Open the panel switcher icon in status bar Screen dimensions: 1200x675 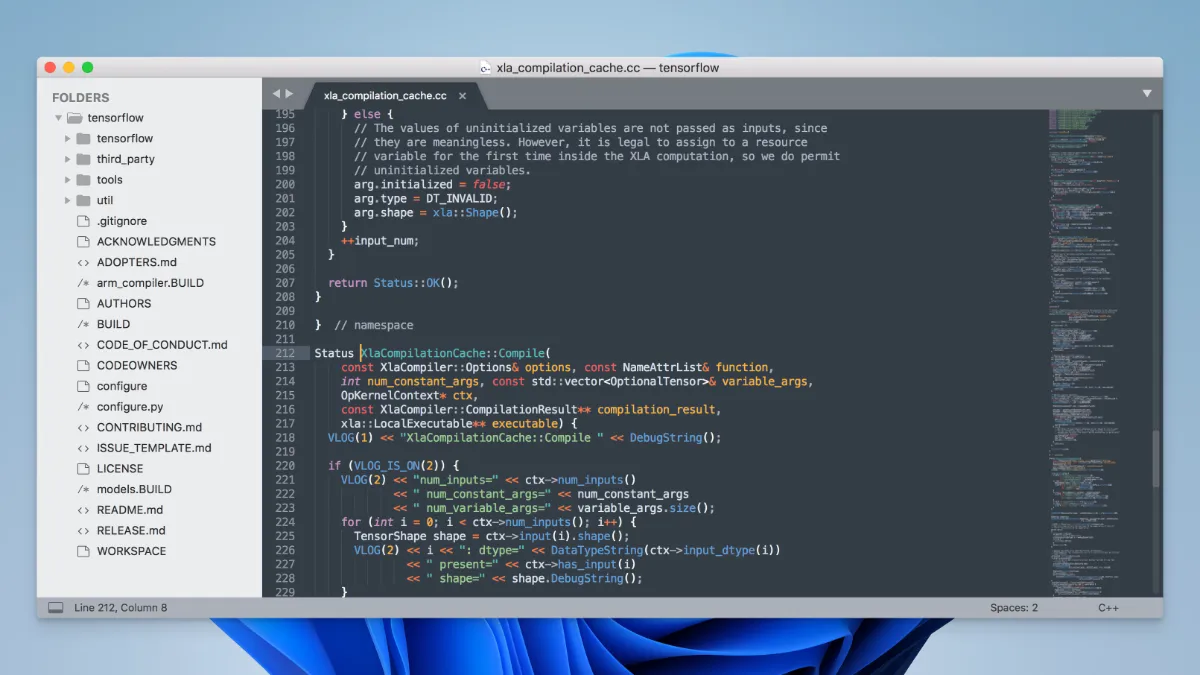click(x=56, y=608)
